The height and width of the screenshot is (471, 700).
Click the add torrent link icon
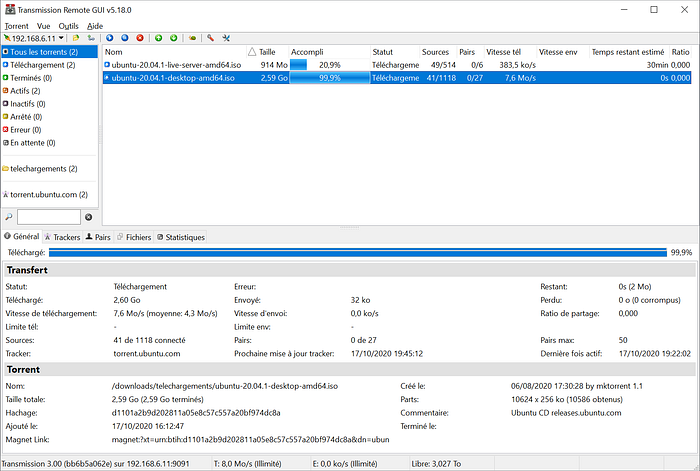coord(91,38)
